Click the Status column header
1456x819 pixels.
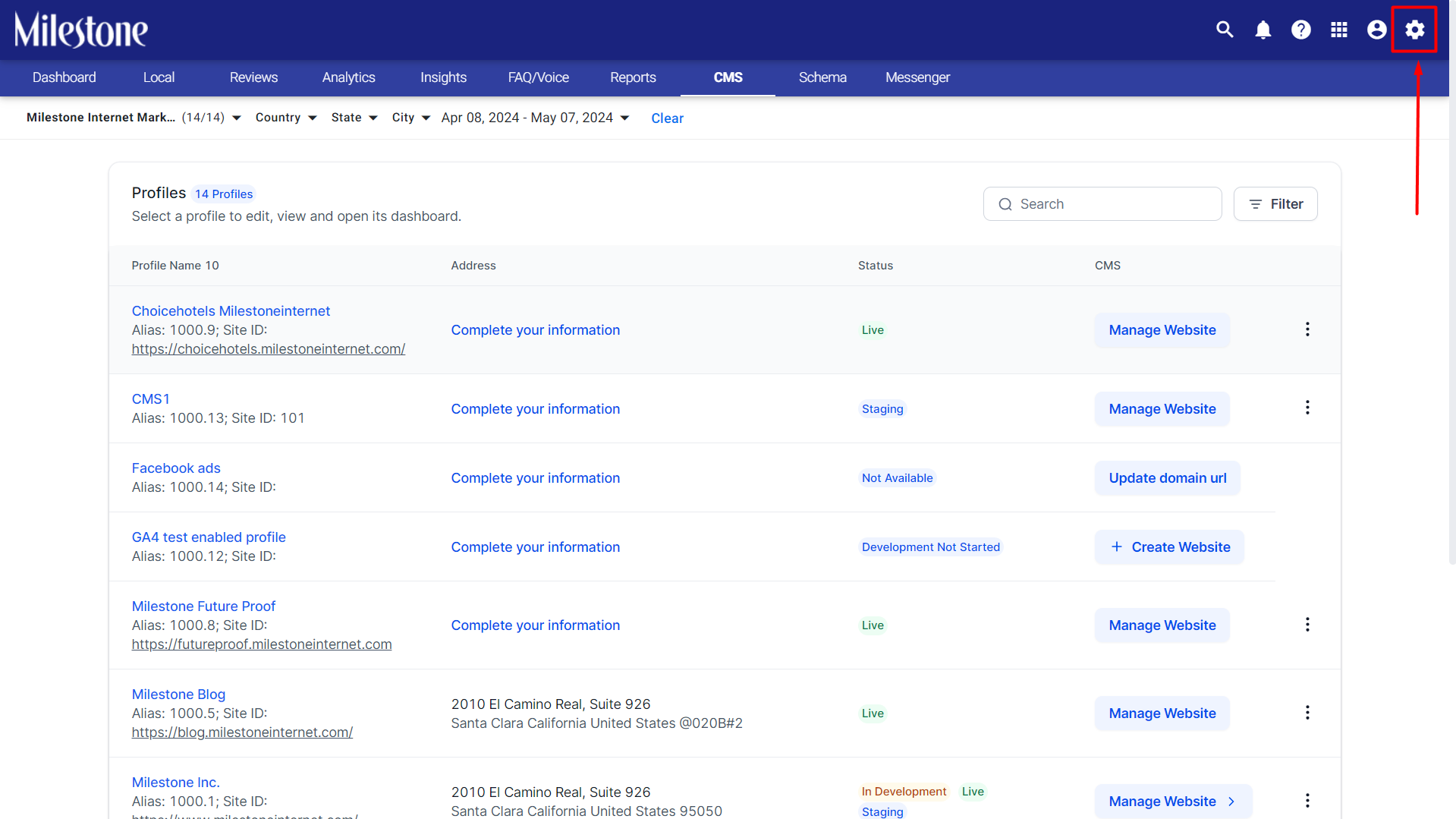(876, 266)
